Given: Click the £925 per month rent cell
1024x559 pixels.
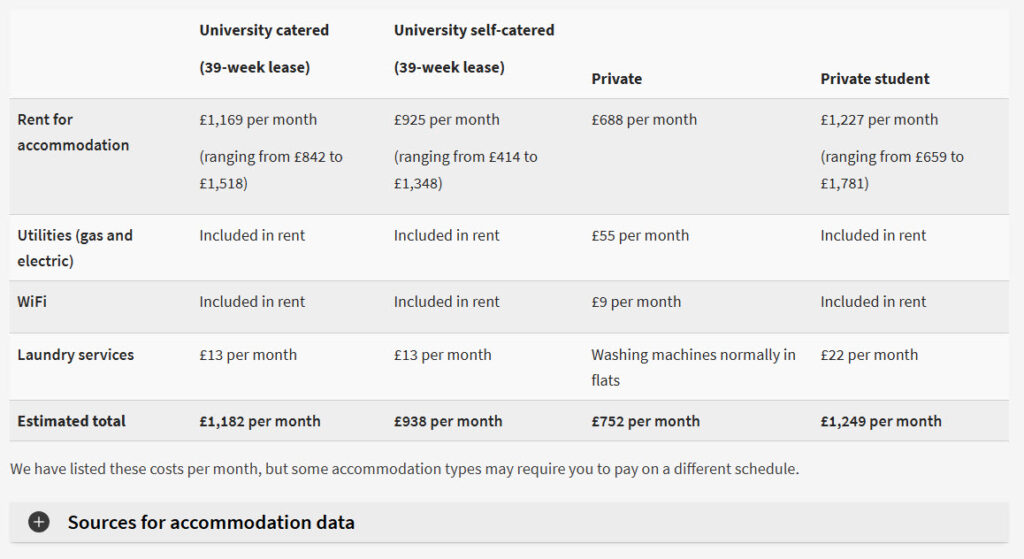Looking at the screenshot, I should coord(446,120).
